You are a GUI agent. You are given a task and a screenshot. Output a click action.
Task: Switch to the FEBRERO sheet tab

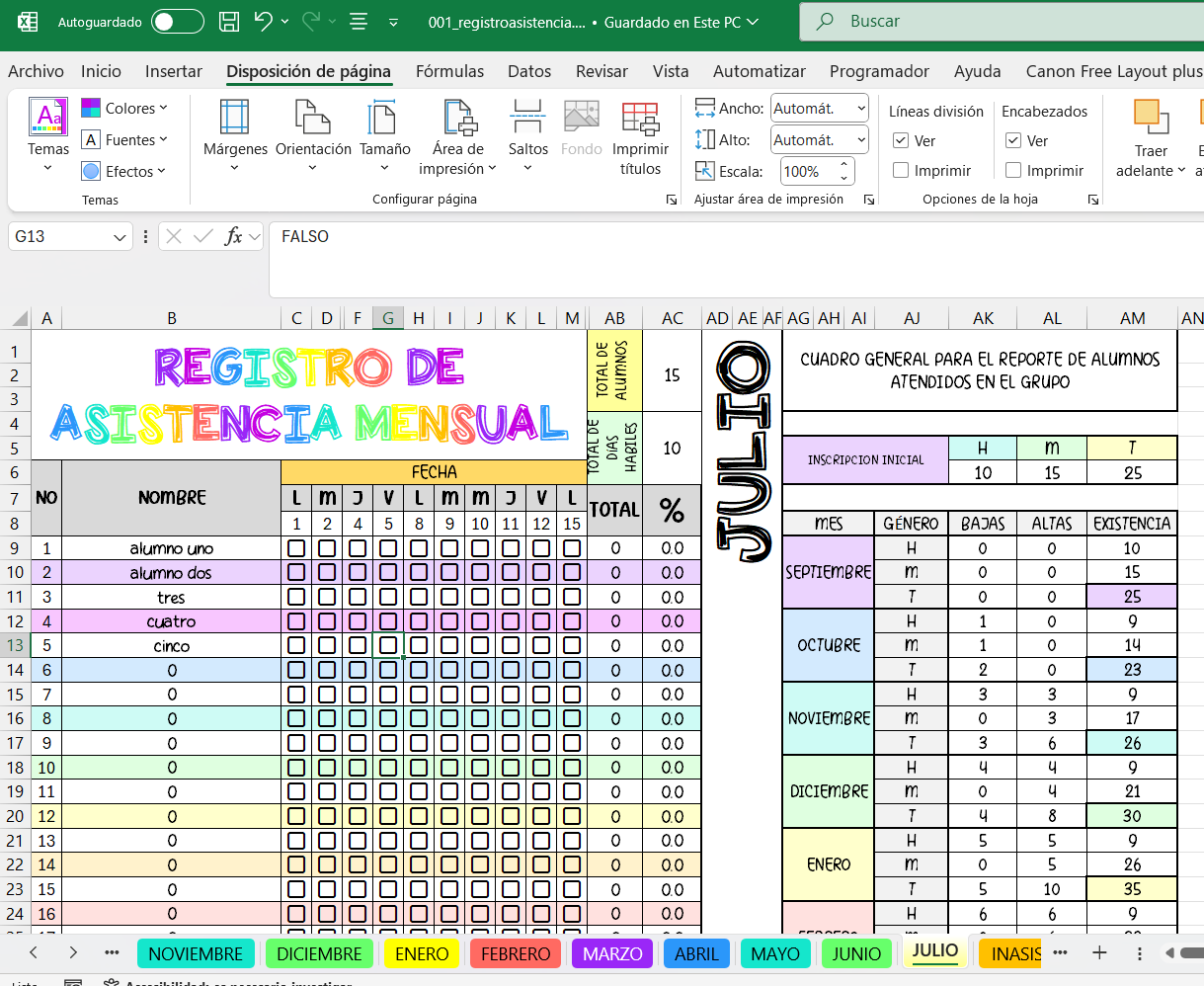coord(516,953)
